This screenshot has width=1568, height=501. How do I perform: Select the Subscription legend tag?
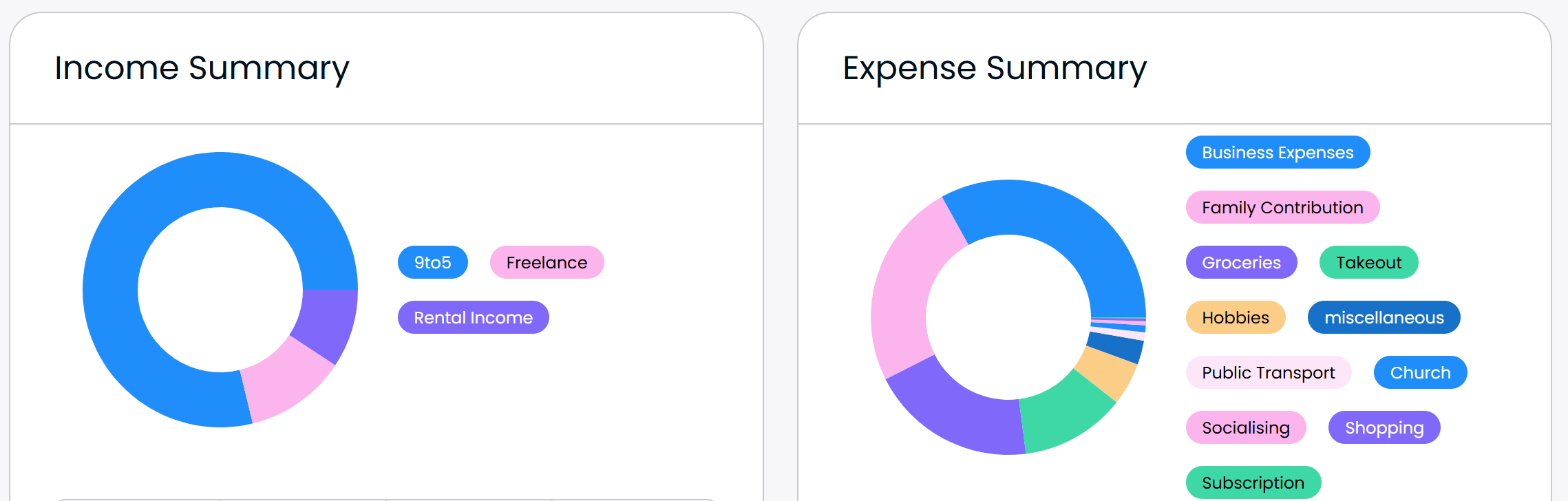coord(1253,482)
